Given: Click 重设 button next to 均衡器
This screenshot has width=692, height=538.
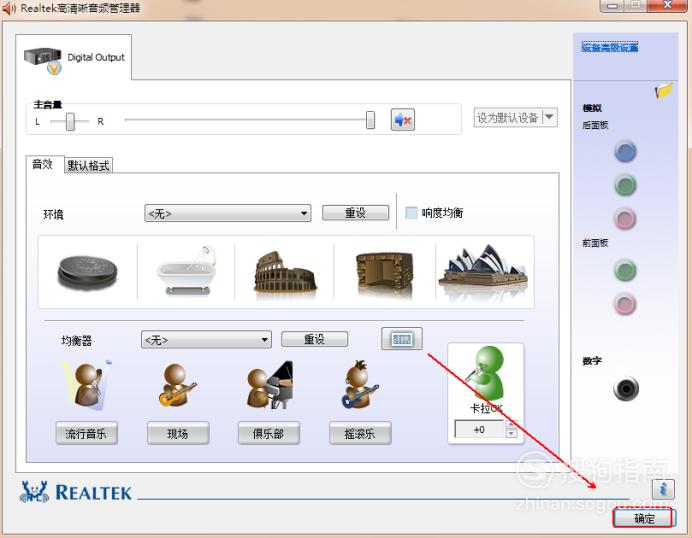Looking at the screenshot, I should coord(315,339).
